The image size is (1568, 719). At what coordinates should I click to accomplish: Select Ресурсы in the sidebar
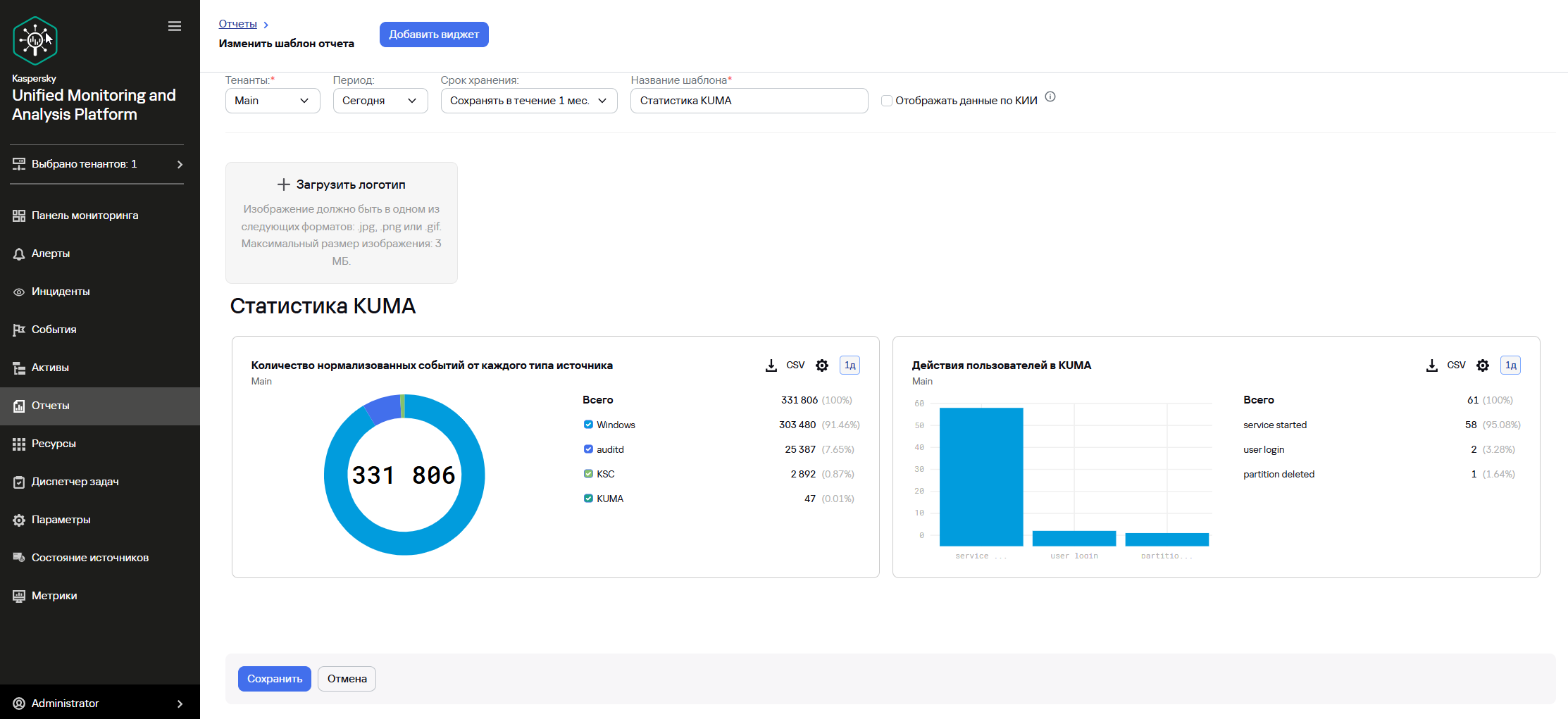(100, 444)
